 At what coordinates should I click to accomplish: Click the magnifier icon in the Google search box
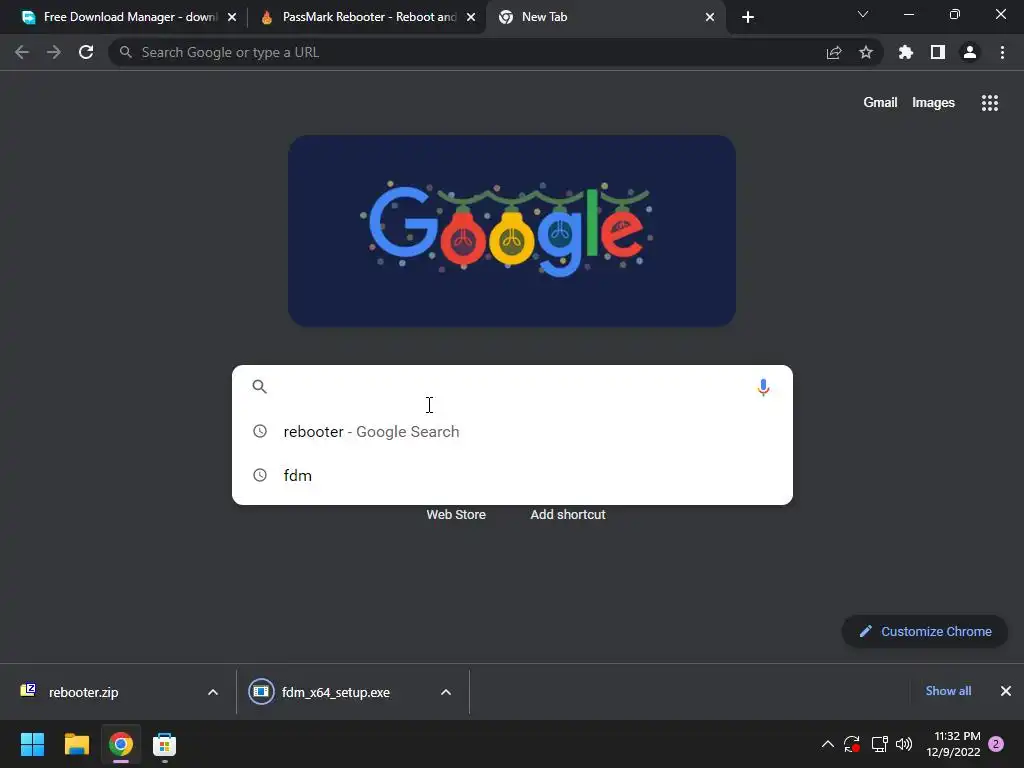(x=259, y=387)
